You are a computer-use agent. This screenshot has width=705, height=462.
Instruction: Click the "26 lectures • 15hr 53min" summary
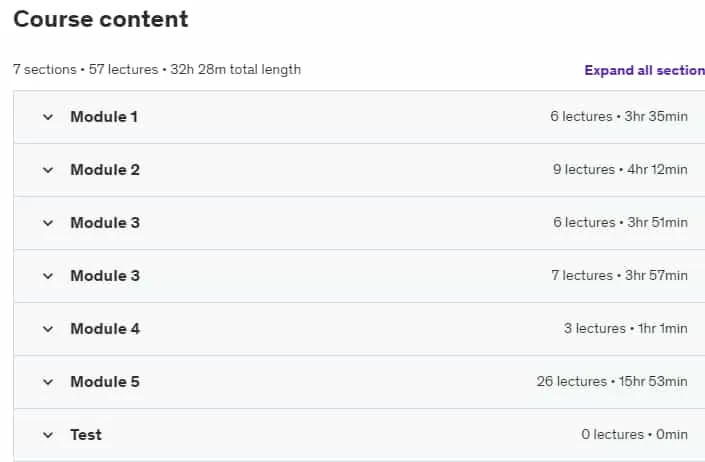point(612,382)
